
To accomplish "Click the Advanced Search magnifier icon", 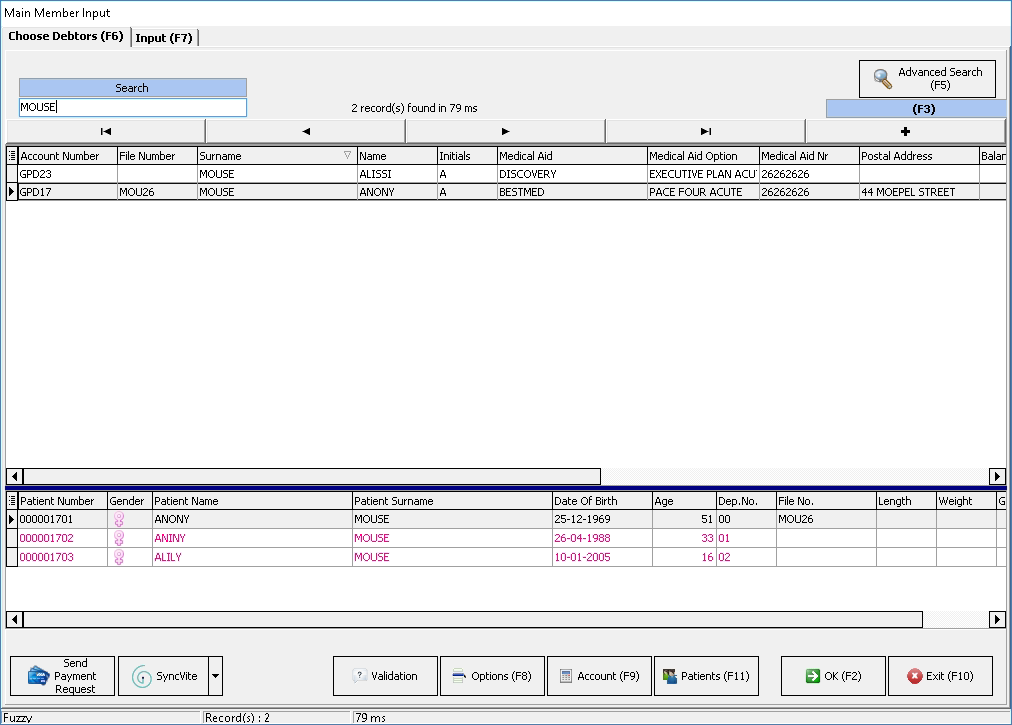I will pyautogui.click(x=883, y=79).
